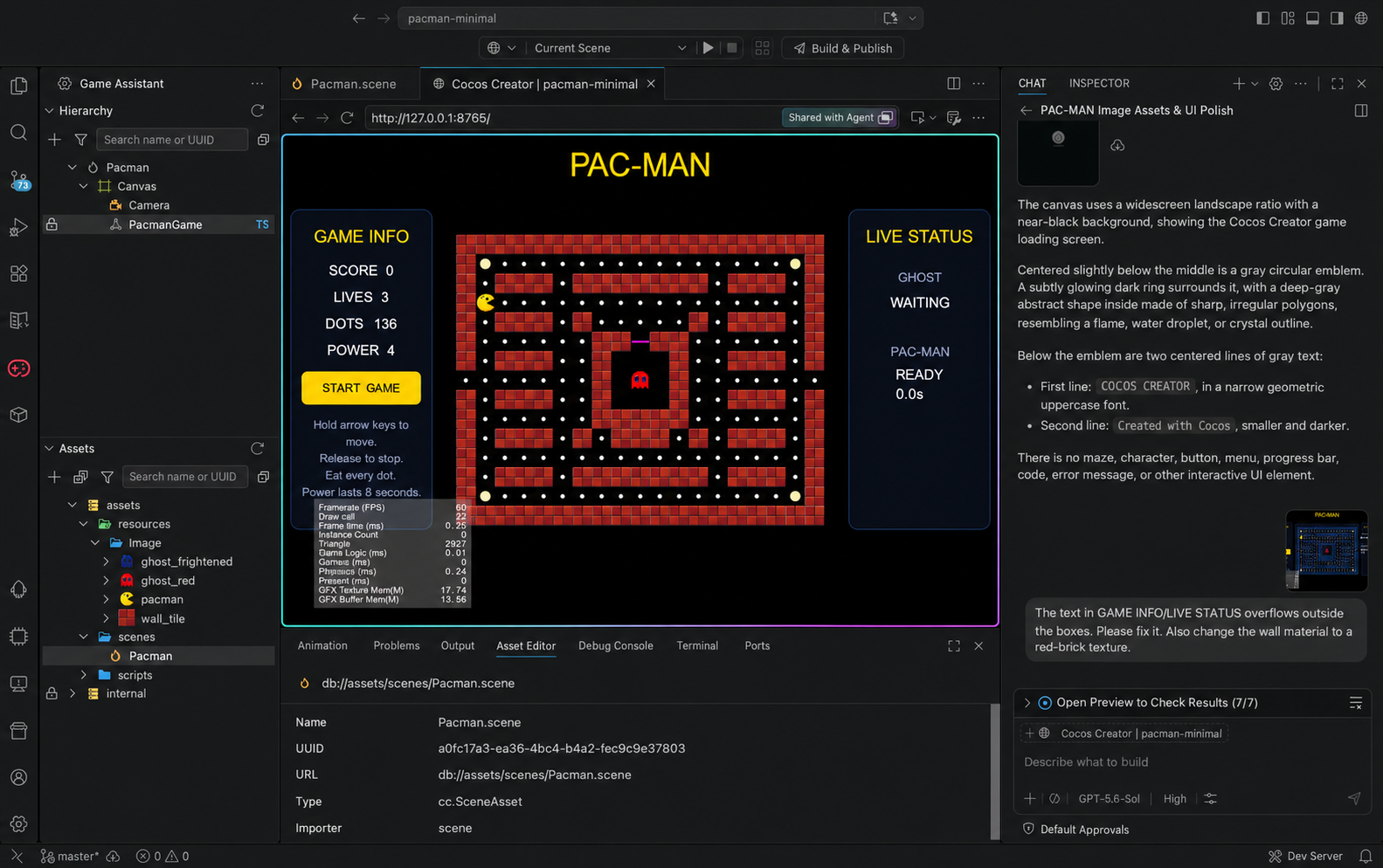The height and width of the screenshot is (868, 1383).
Task: Open chat settings gear icon
Action: click(1276, 84)
